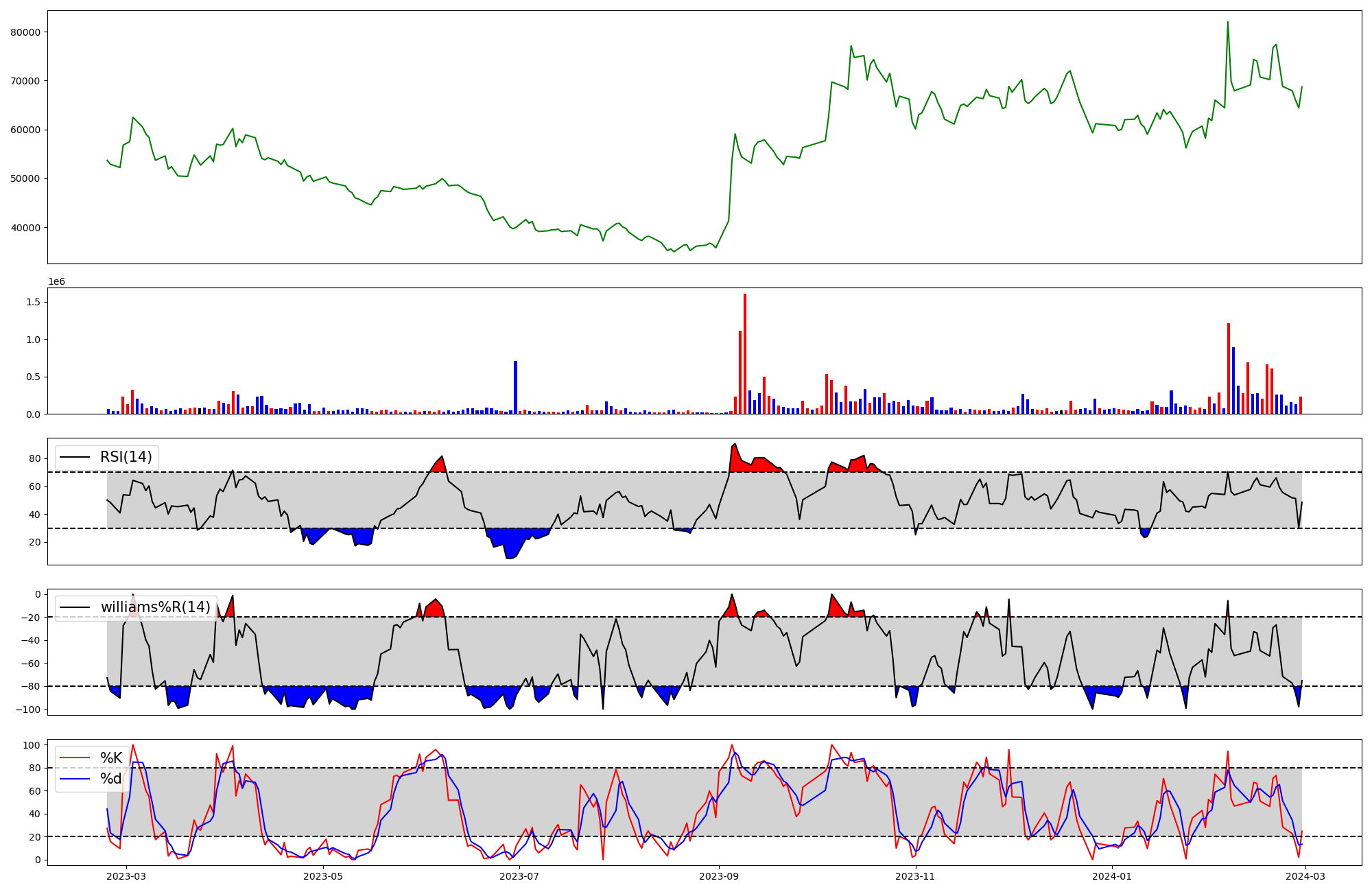The width and height of the screenshot is (1372, 892).
Task: Click the 1.5 volume axis tick label
Action: (x=35, y=303)
